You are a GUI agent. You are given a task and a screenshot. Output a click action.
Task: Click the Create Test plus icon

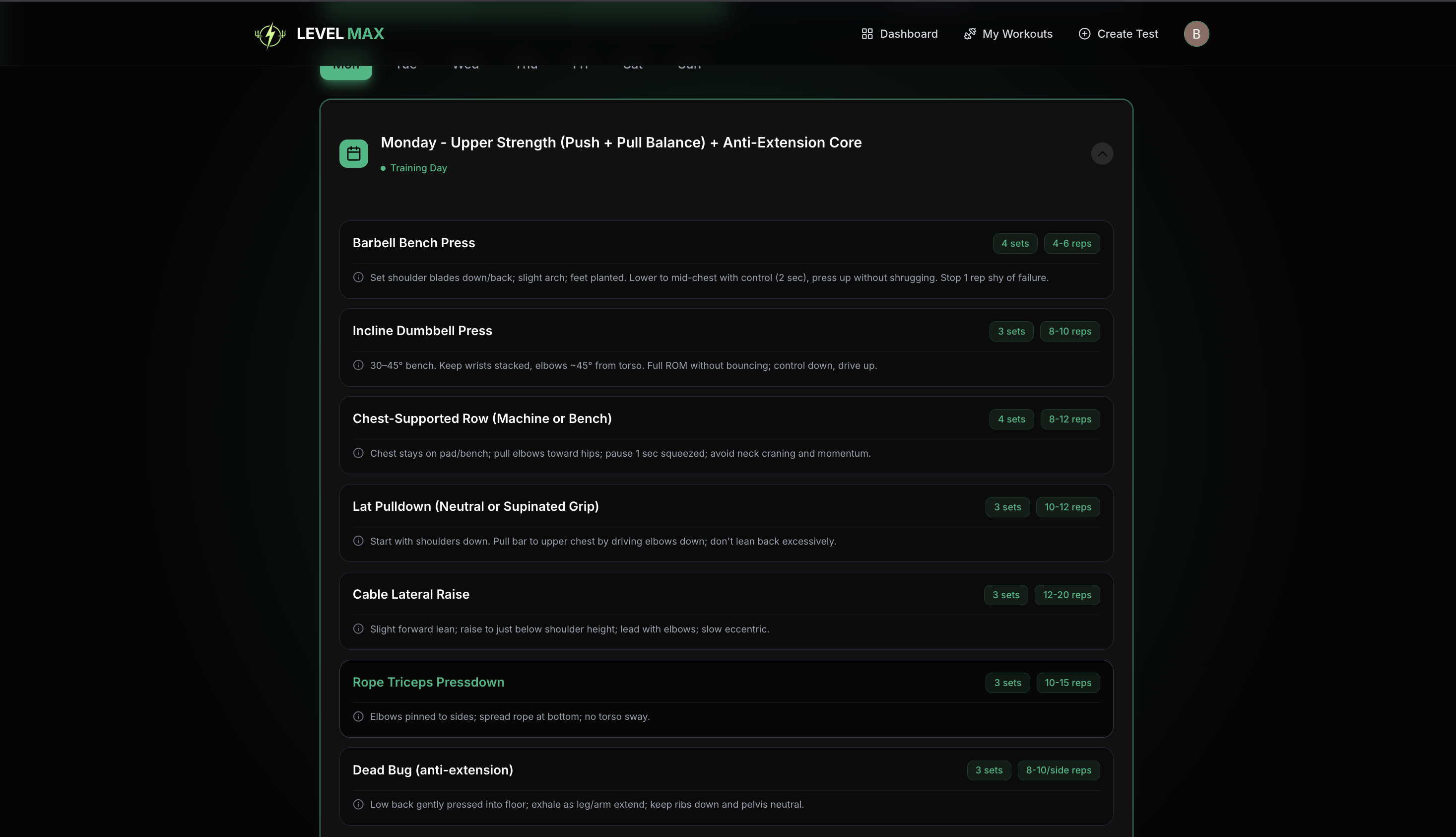(1084, 34)
